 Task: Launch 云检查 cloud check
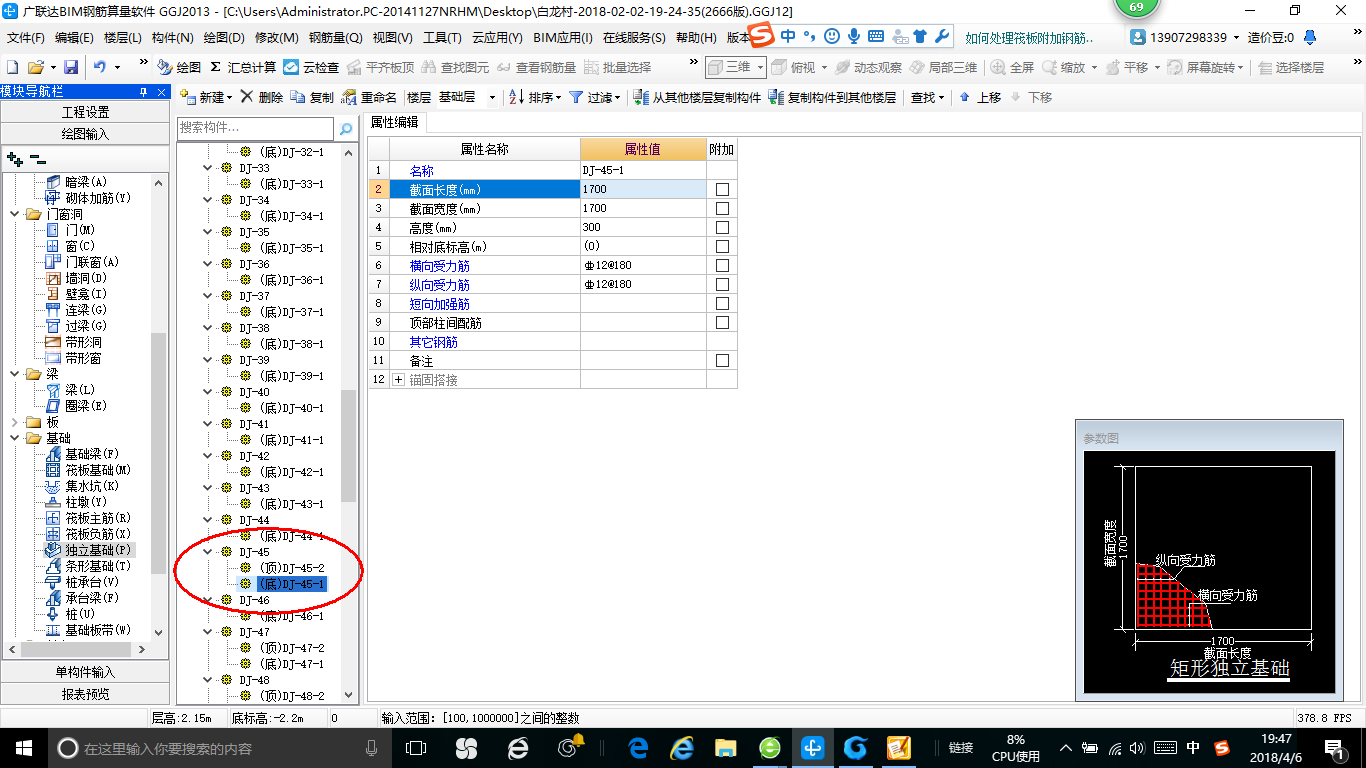pos(311,67)
